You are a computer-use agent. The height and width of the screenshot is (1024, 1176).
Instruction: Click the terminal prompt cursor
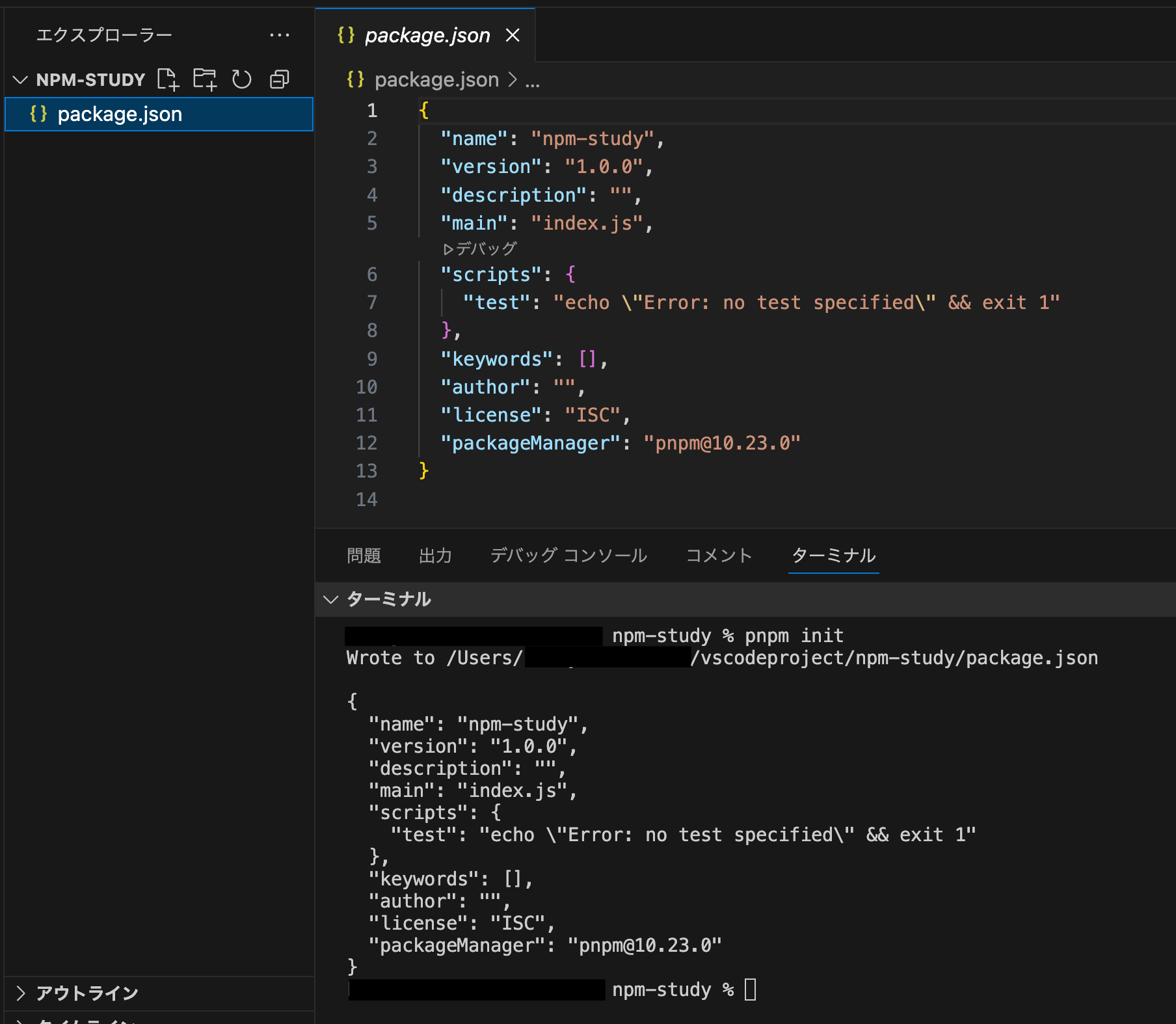tap(750, 990)
